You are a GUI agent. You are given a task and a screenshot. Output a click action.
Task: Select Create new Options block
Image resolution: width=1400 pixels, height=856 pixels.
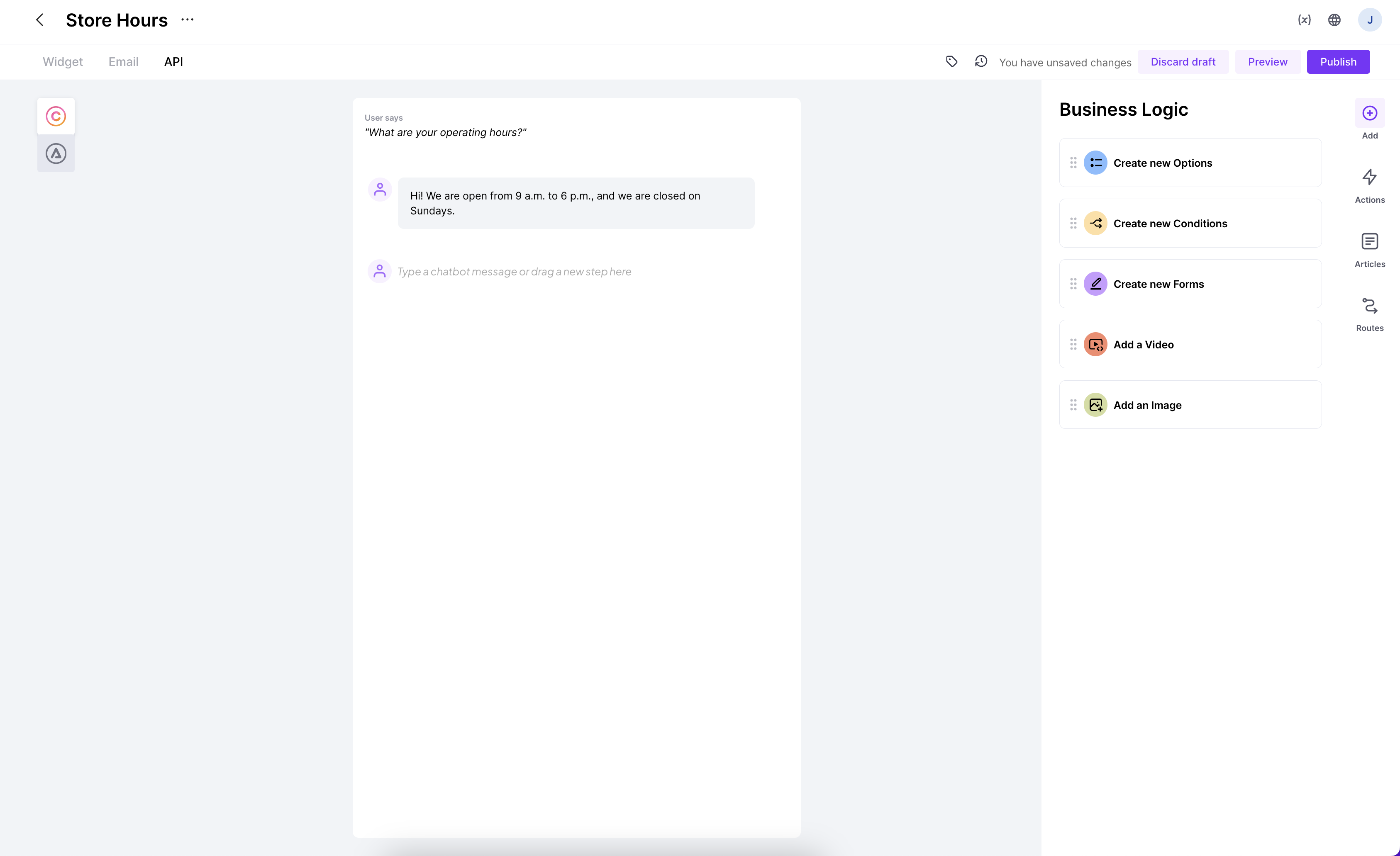(x=1190, y=163)
